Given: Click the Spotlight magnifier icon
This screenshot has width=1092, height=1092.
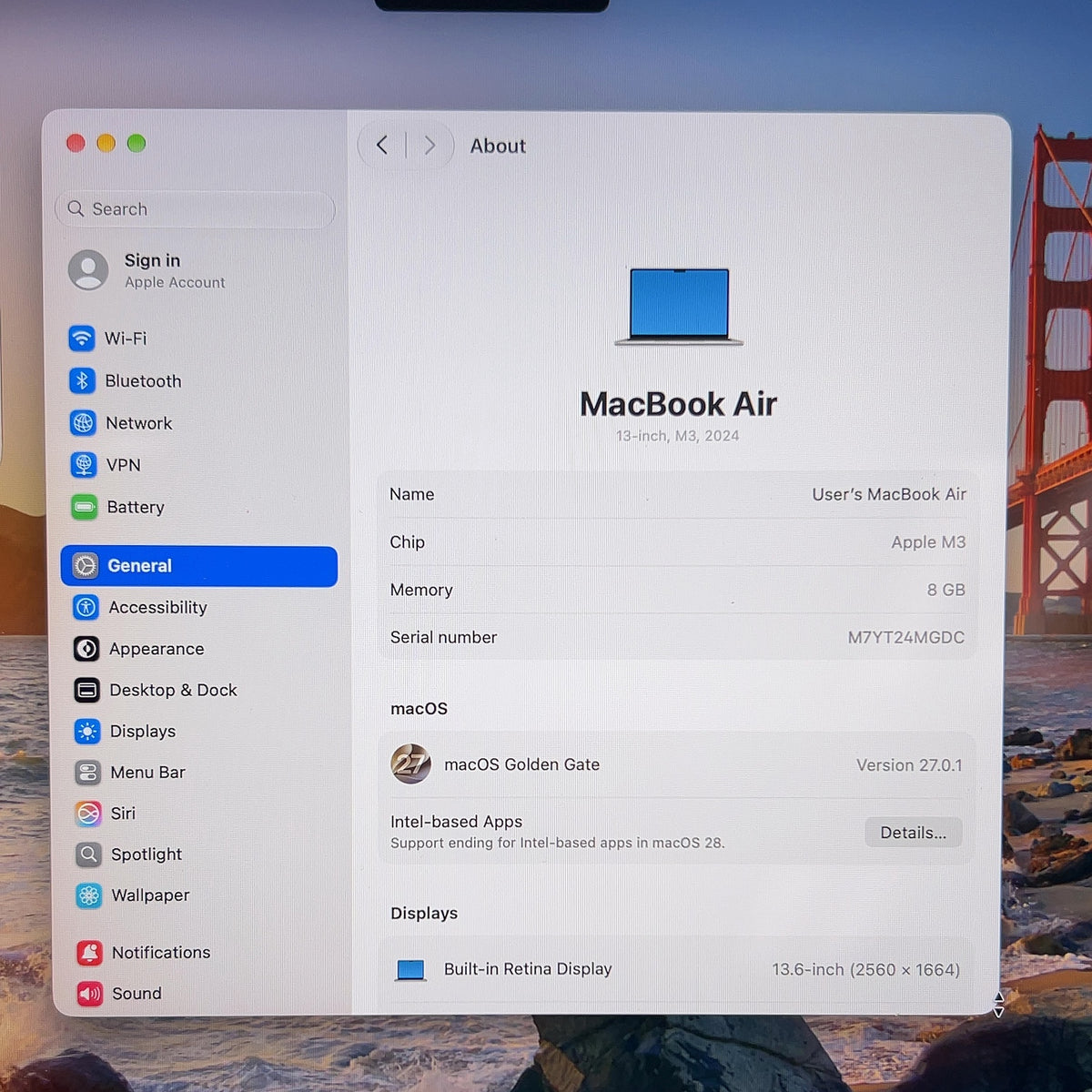Looking at the screenshot, I should coord(88,854).
